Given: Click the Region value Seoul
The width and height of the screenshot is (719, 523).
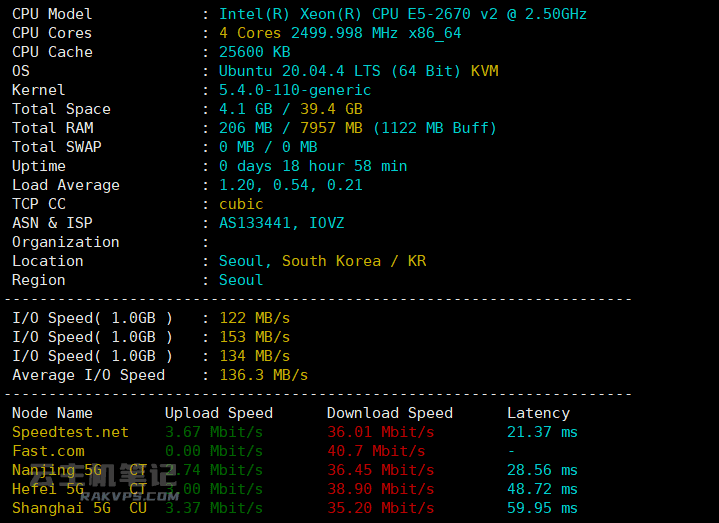Looking at the screenshot, I should (x=241, y=280).
